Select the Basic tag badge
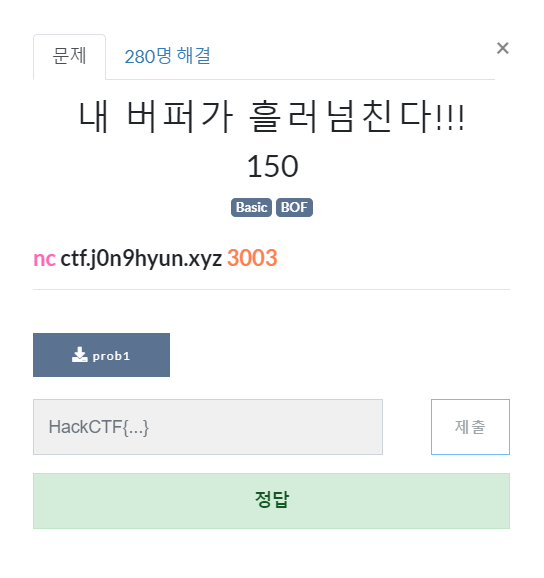The height and width of the screenshot is (578, 544). pyautogui.click(x=251, y=208)
